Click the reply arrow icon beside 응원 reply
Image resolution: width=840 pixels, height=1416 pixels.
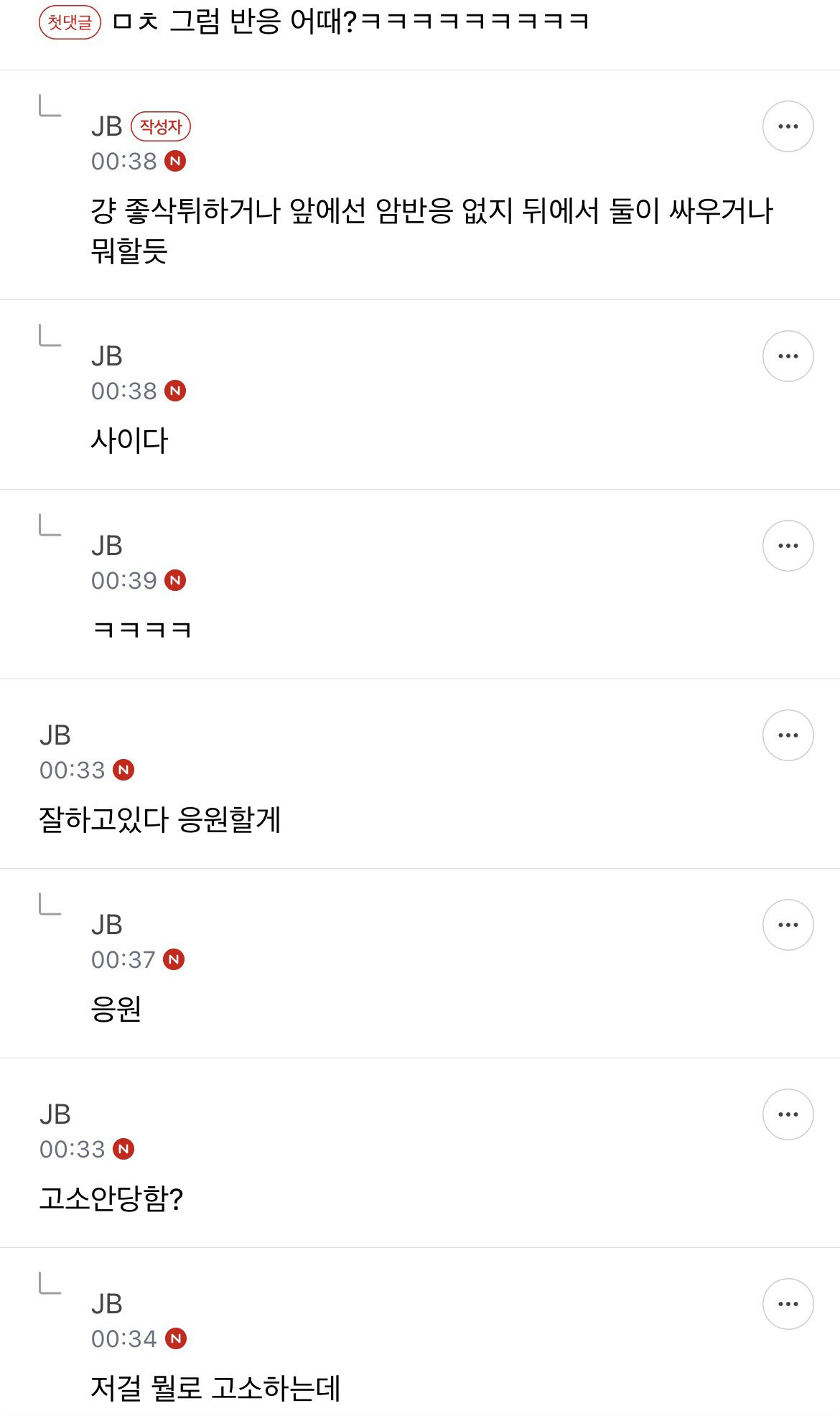[50, 903]
